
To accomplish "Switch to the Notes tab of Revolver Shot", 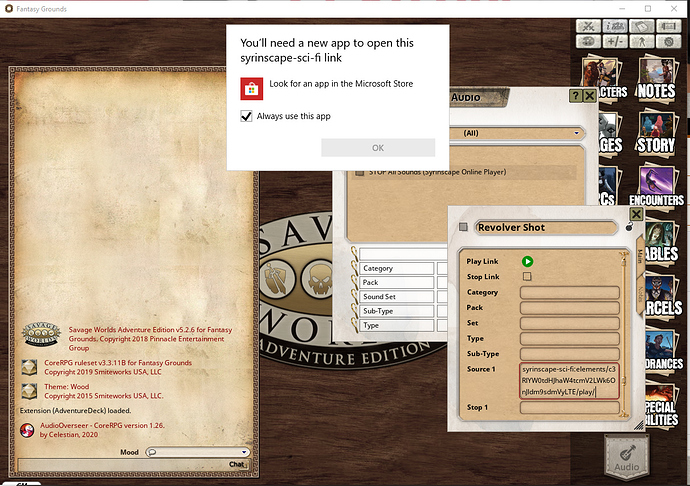I will coord(641,294).
